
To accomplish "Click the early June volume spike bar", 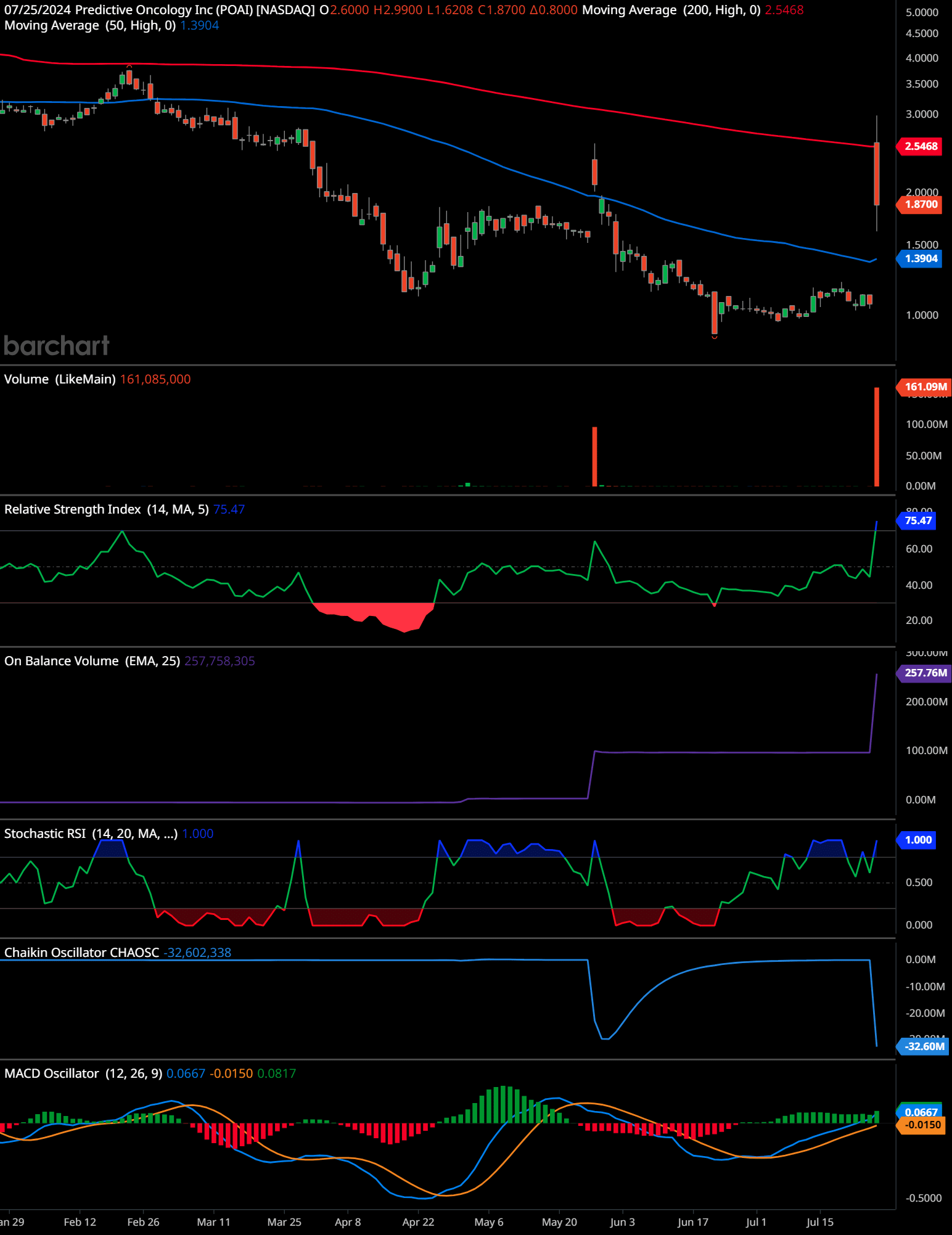I will coord(594,456).
